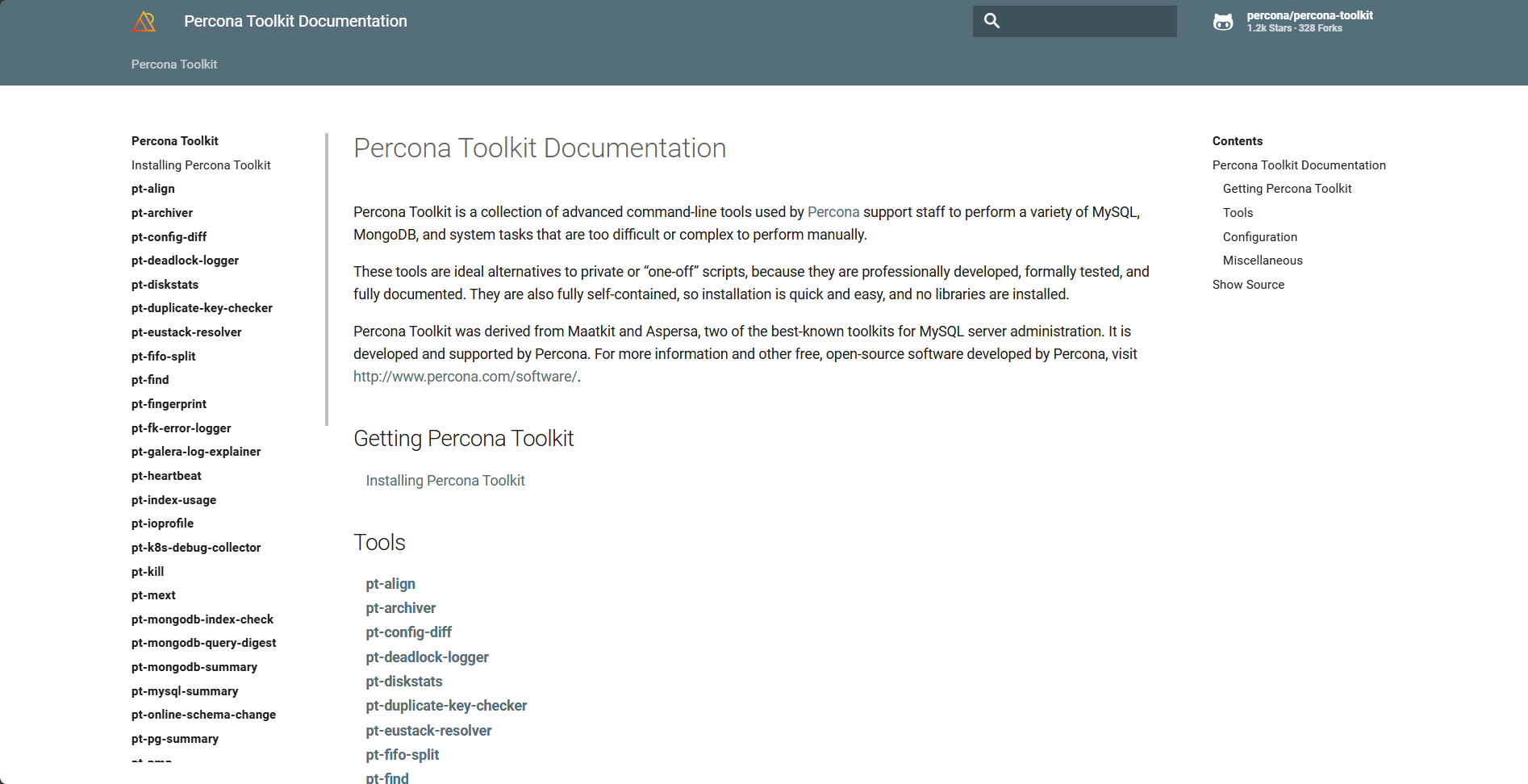This screenshot has width=1528, height=784.
Task: Click Percona Toolkit heading in left sidebar
Action: (174, 141)
